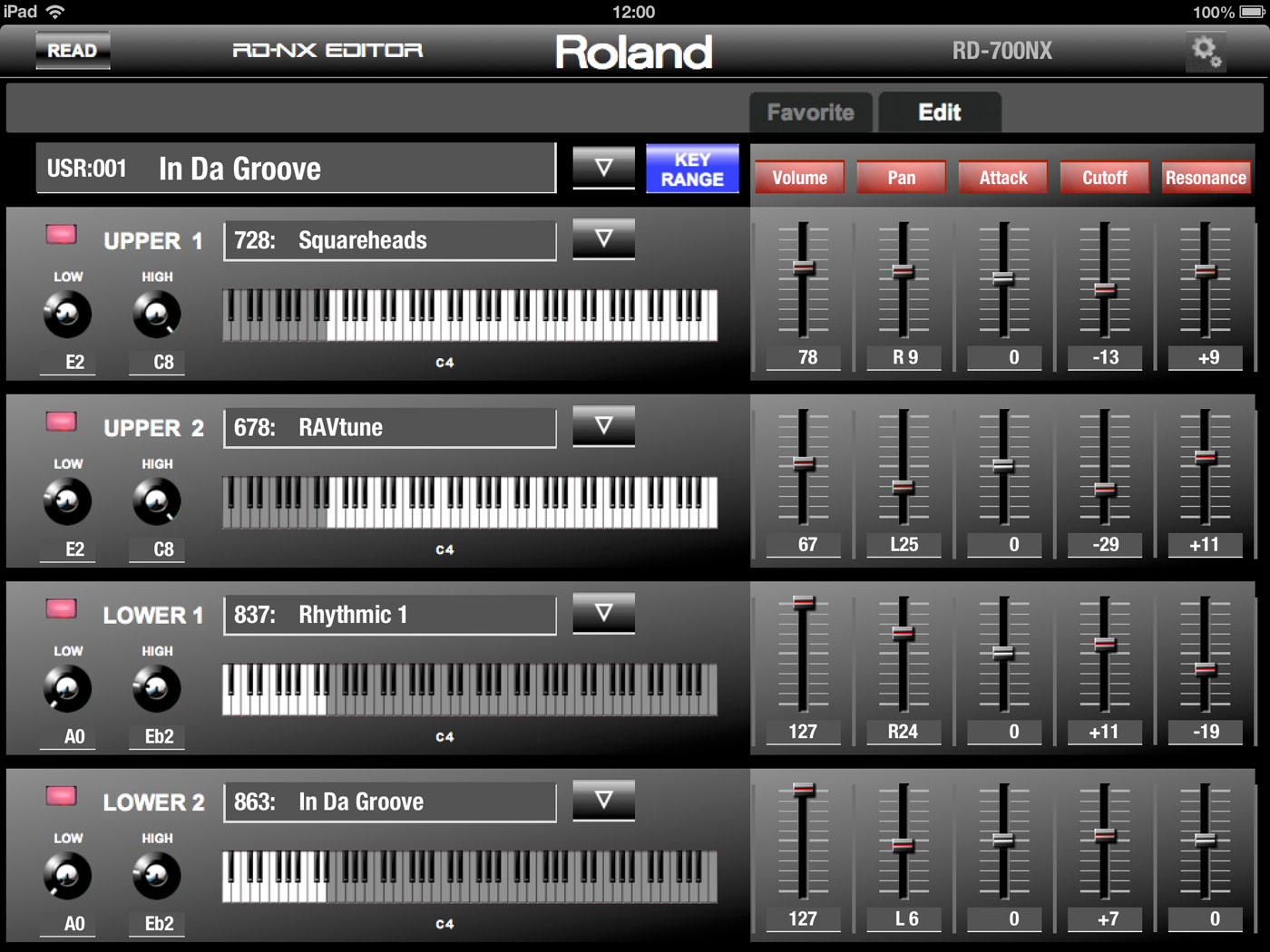Viewport: 1270px width, 952px height.
Task: Tap the READ button
Action: [x=73, y=51]
